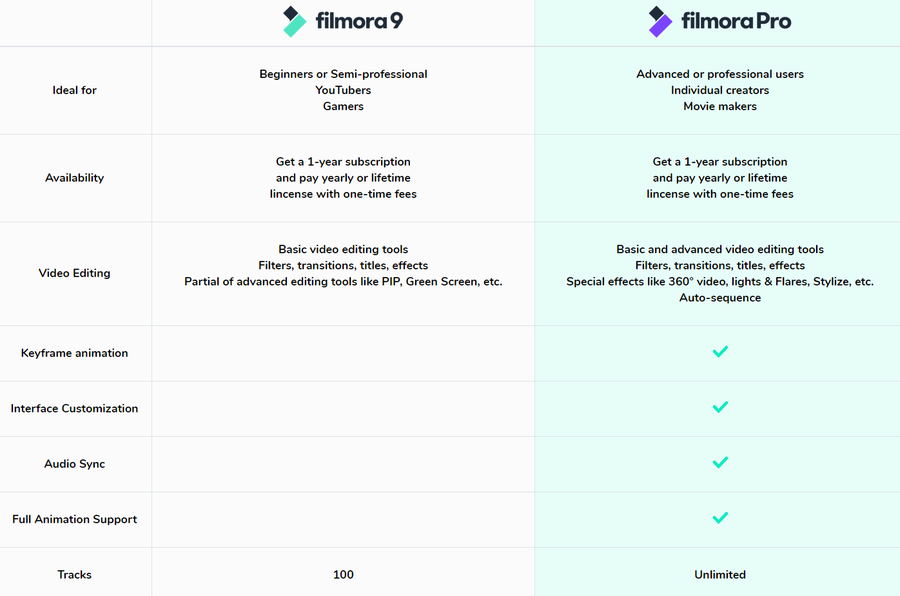
Task: Click the "Audio Sync" row label
Action: coord(75,464)
